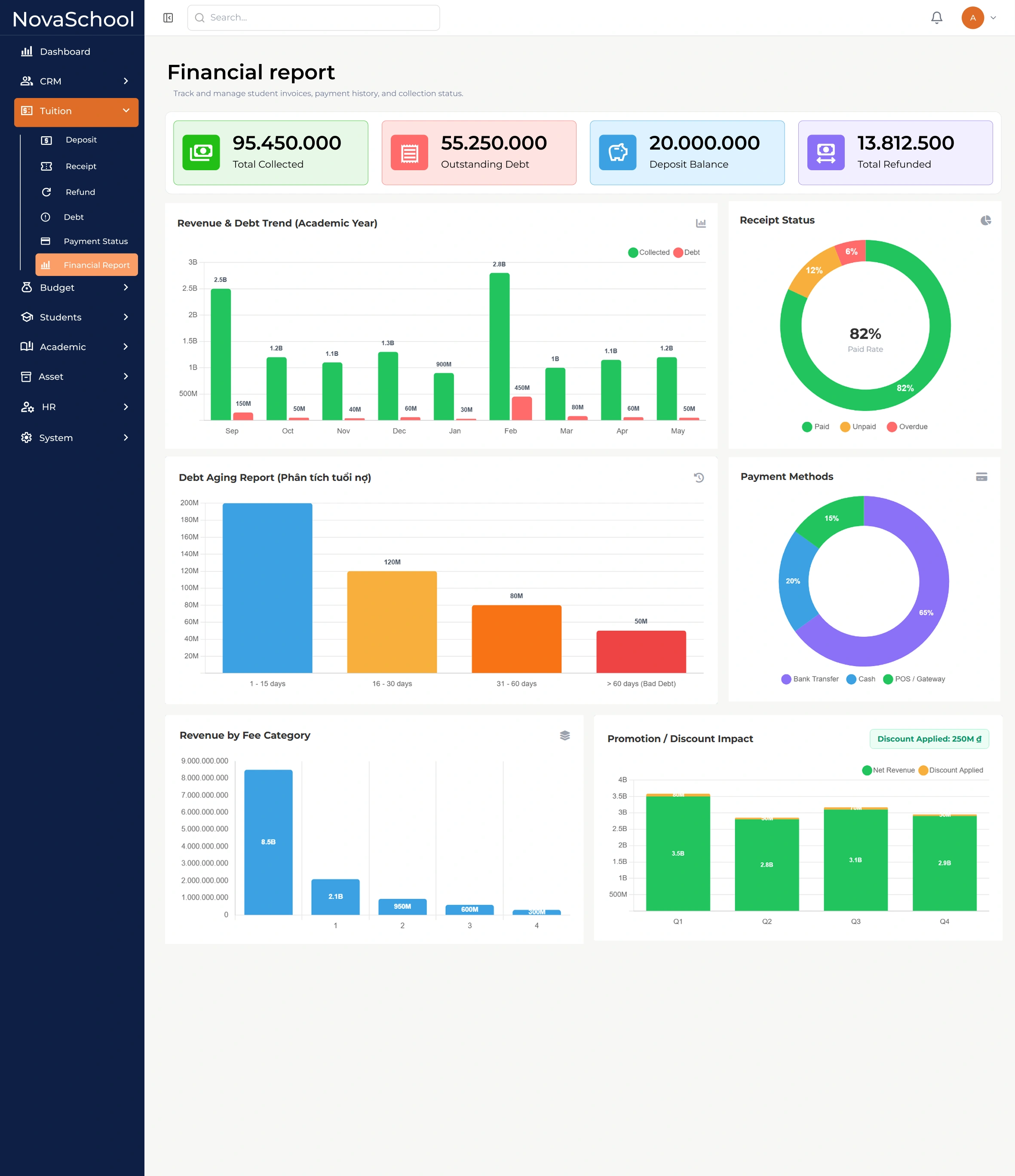
Task: Click the layers icon on Revenue by Fee Category
Action: pos(565,735)
